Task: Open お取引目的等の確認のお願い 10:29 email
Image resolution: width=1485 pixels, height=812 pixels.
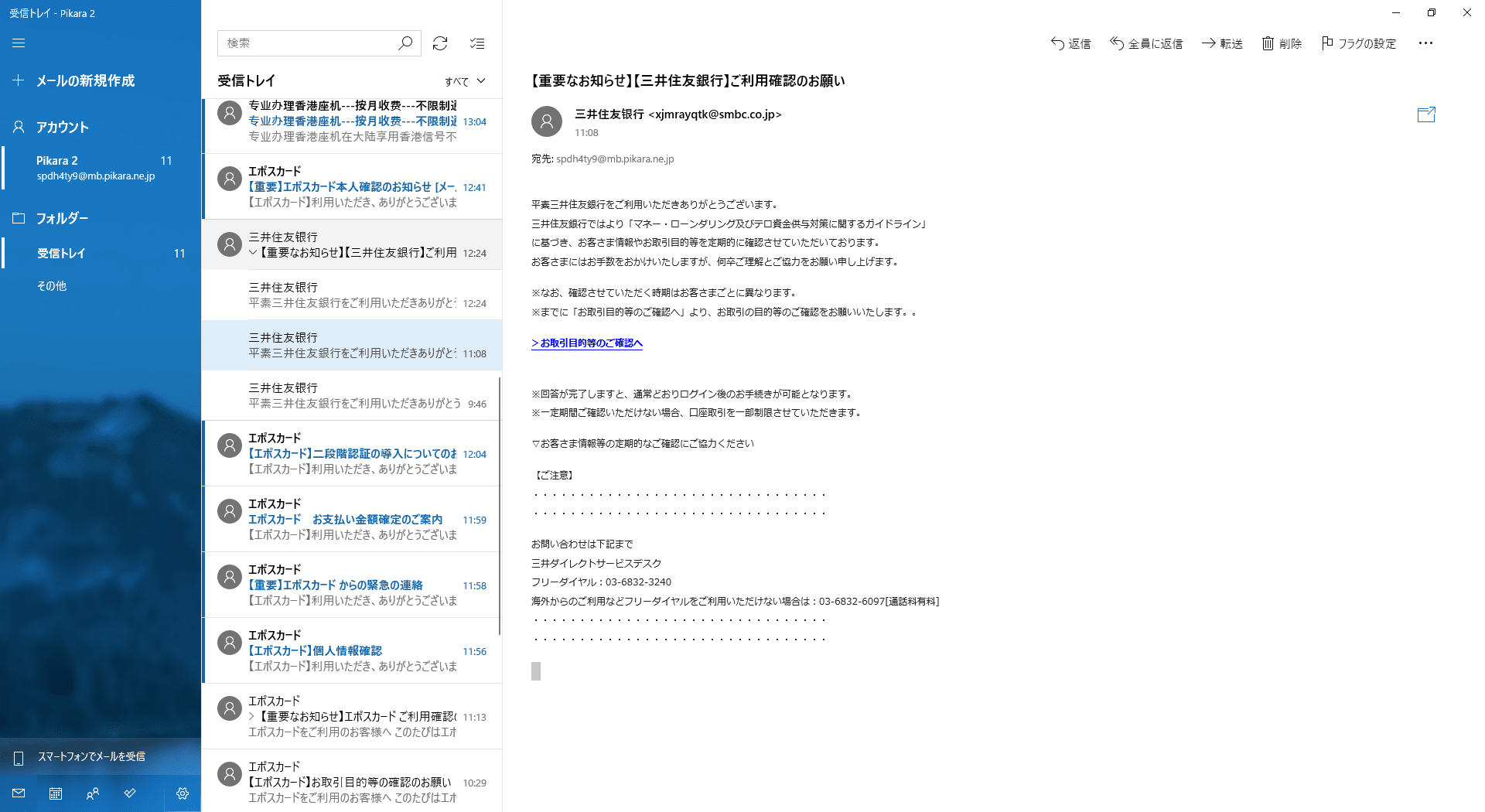Action: coord(352,780)
